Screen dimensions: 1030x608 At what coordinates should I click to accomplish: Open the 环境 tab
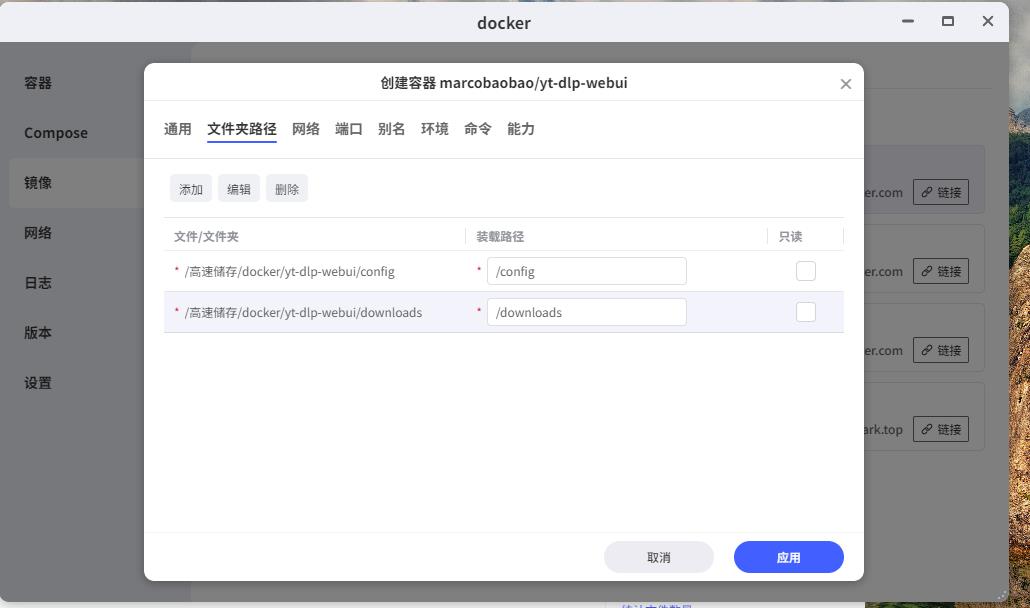tap(434, 129)
